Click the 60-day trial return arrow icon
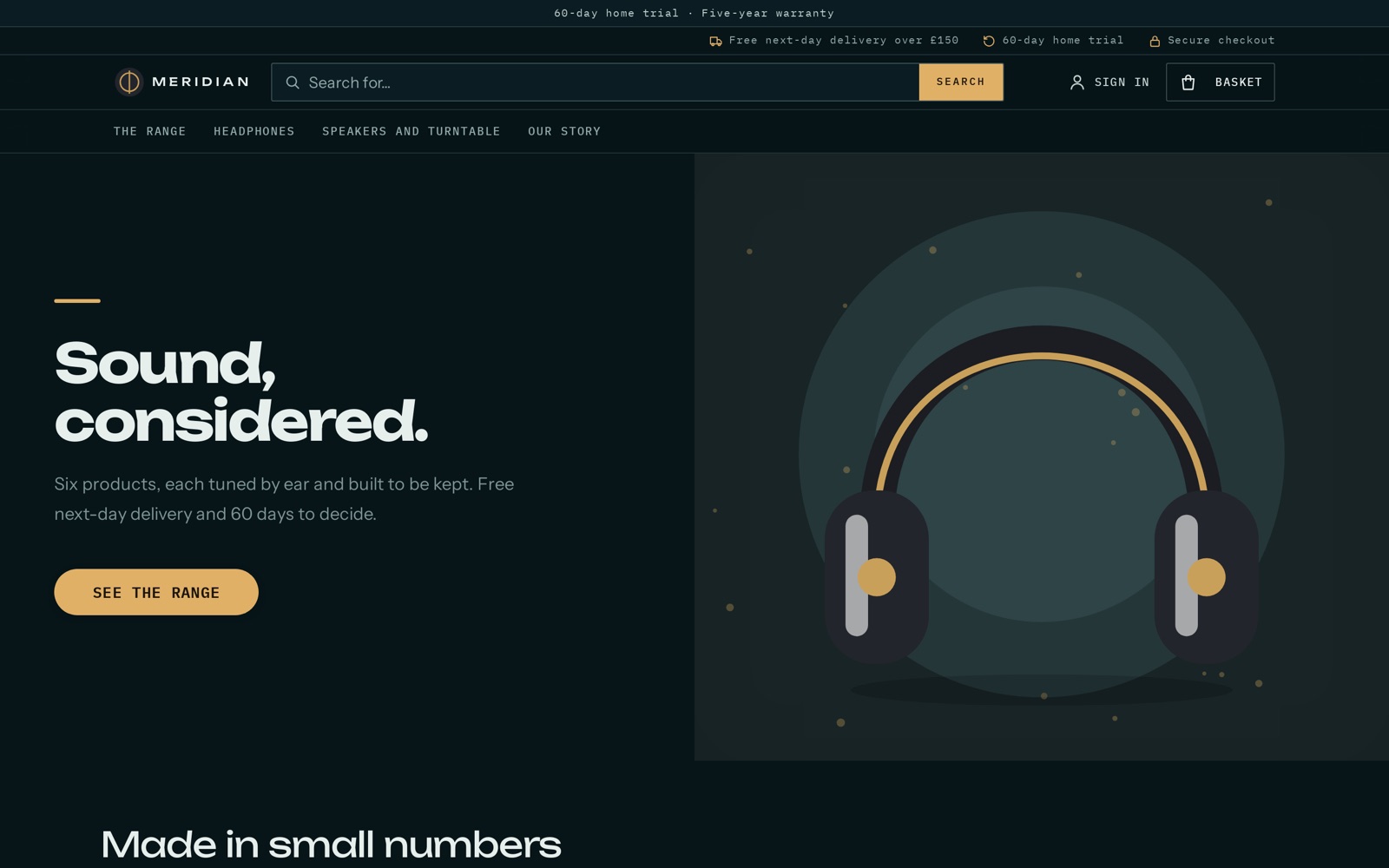 [989, 41]
